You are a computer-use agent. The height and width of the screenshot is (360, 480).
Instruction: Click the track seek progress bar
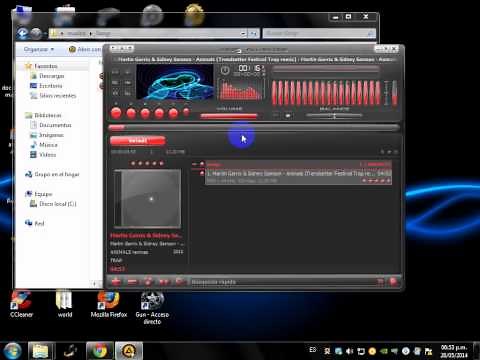(254, 127)
